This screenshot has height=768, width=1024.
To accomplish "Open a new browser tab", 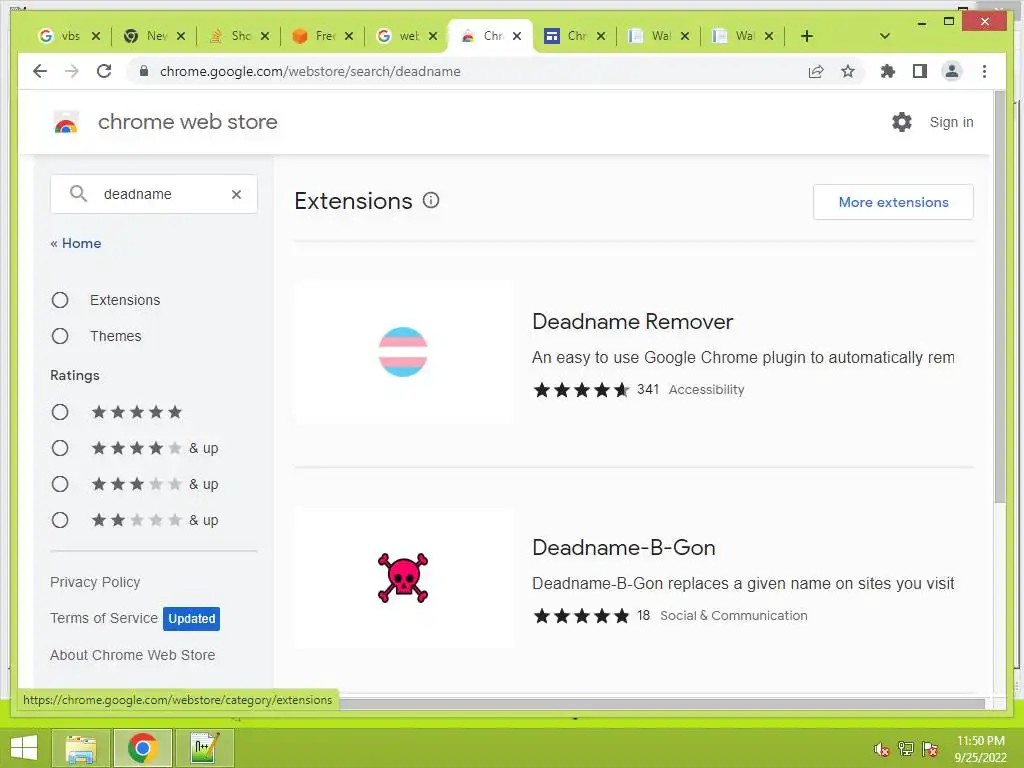I will 807,36.
